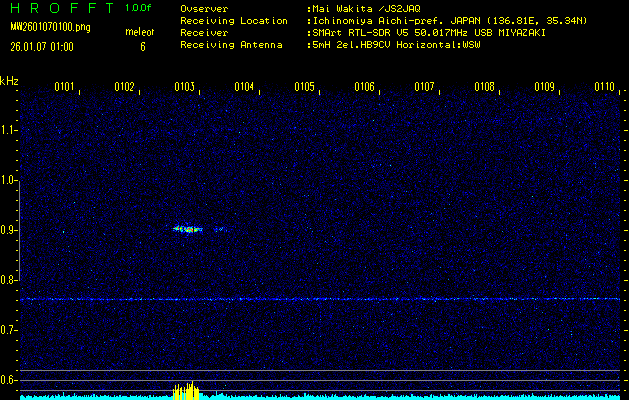Click the meteor count value 6
Image resolution: width=629 pixels, height=400 pixels.
[x=142, y=46]
